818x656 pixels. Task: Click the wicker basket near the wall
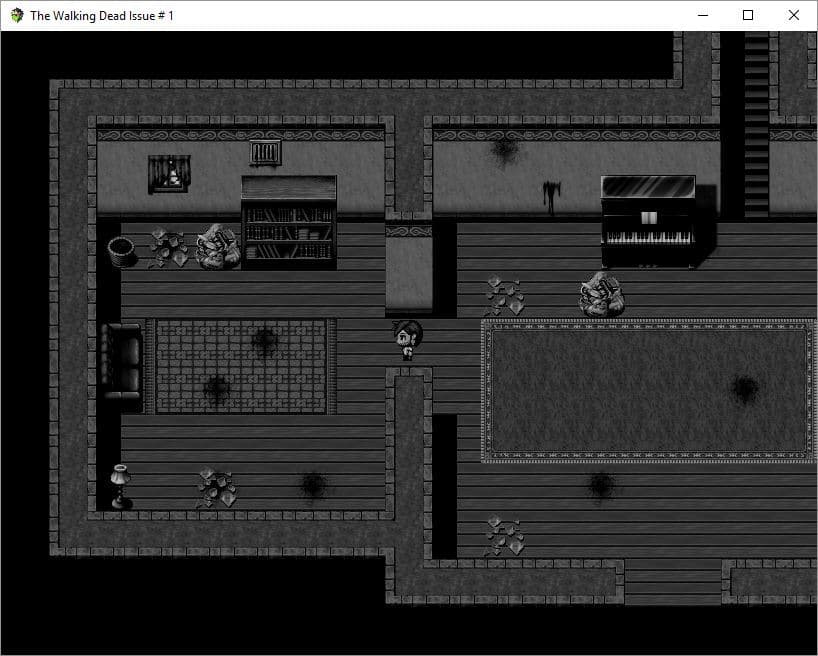pos(122,252)
